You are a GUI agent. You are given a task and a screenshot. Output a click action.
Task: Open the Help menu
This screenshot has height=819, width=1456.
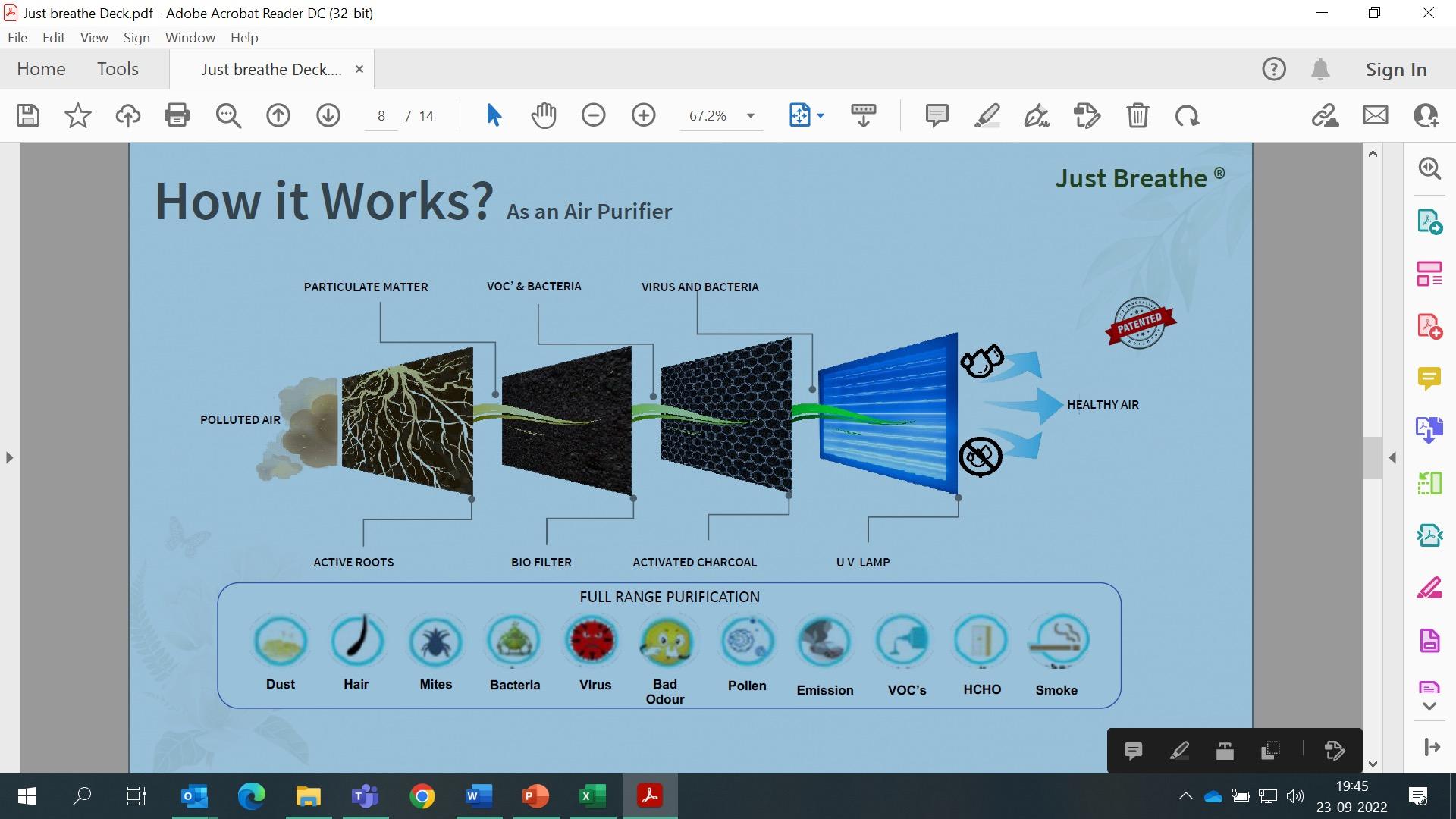point(244,37)
